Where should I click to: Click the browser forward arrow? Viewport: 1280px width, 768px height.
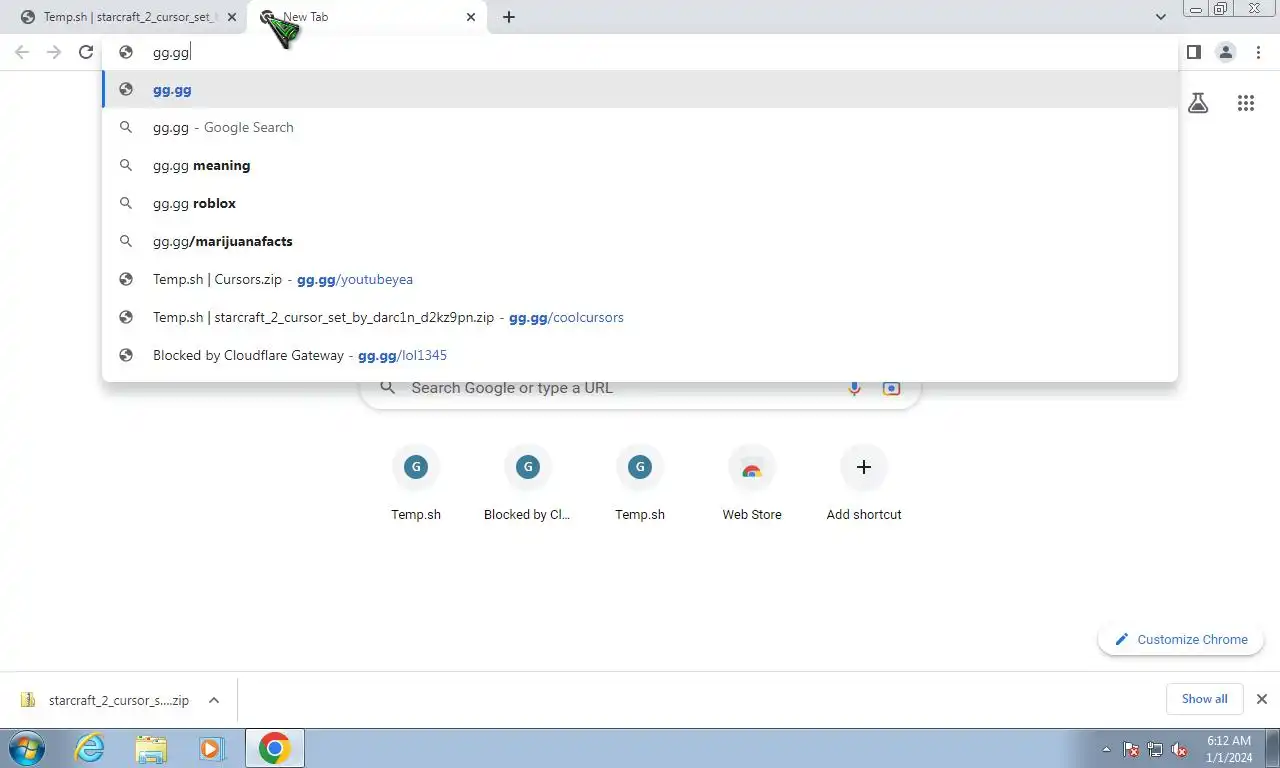[x=54, y=52]
